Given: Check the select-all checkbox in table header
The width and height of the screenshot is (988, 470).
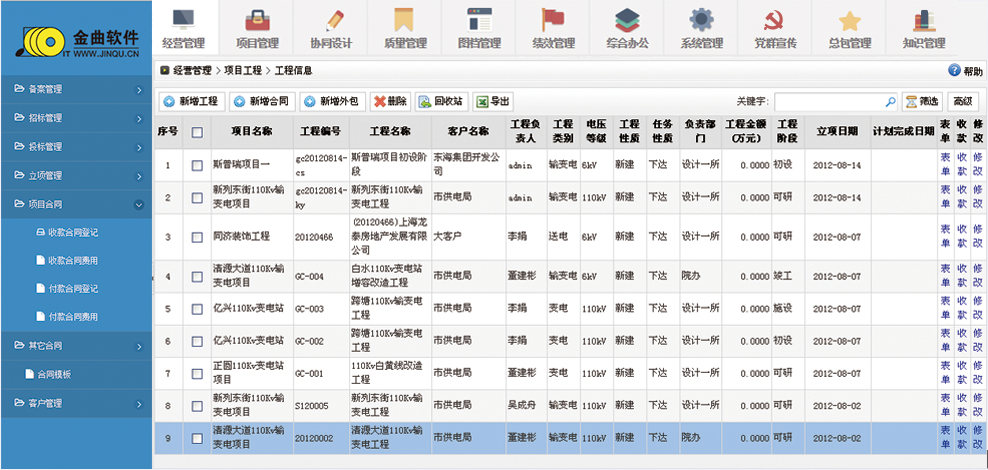Looking at the screenshot, I should point(197,132).
